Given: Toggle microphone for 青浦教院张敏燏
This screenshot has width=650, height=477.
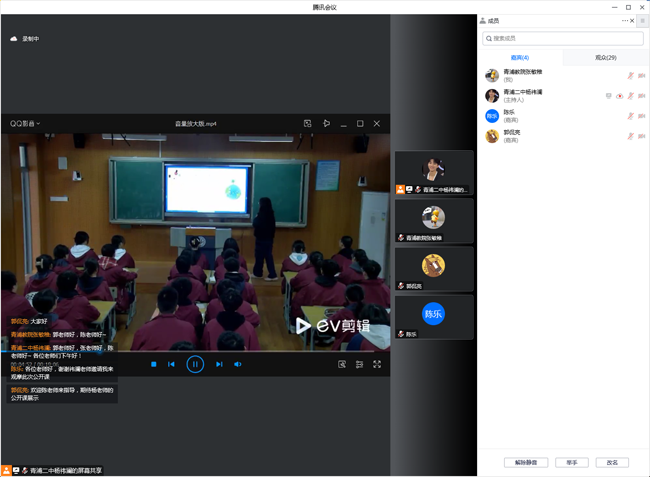Looking at the screenshot, I should pyautogui.click(x=631, y=75).
